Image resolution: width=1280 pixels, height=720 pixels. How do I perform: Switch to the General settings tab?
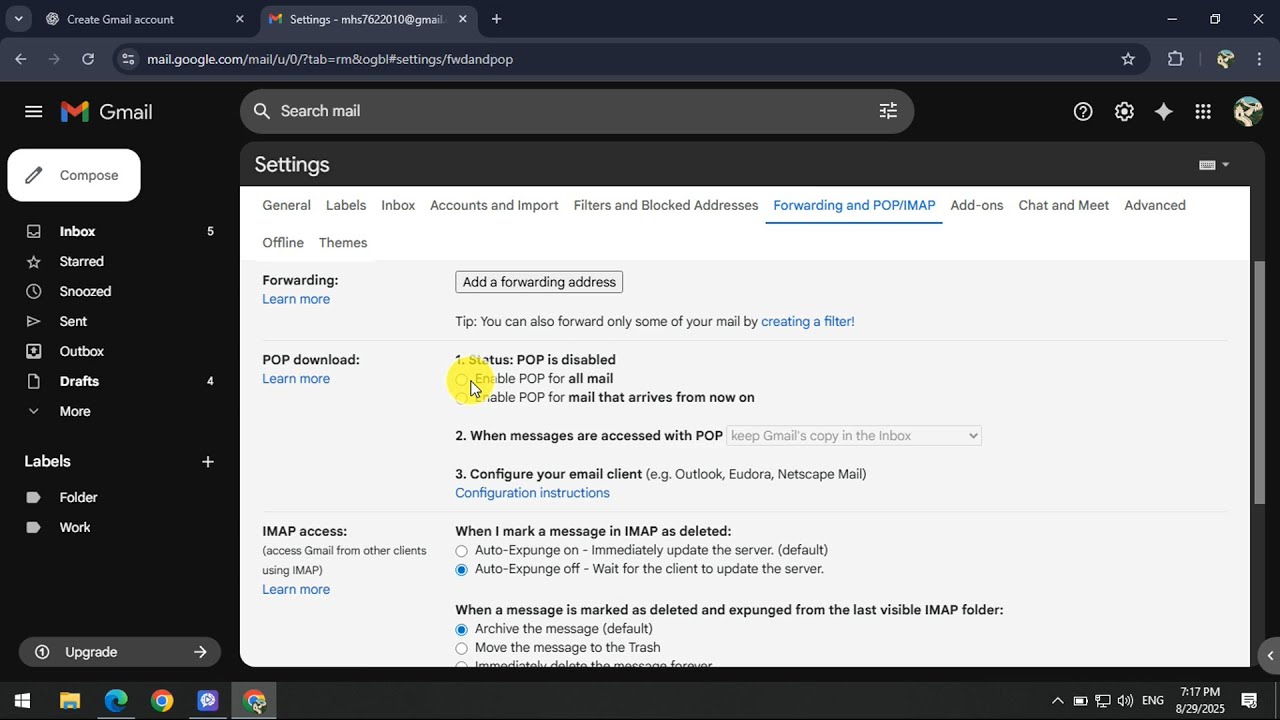[286, 205]
